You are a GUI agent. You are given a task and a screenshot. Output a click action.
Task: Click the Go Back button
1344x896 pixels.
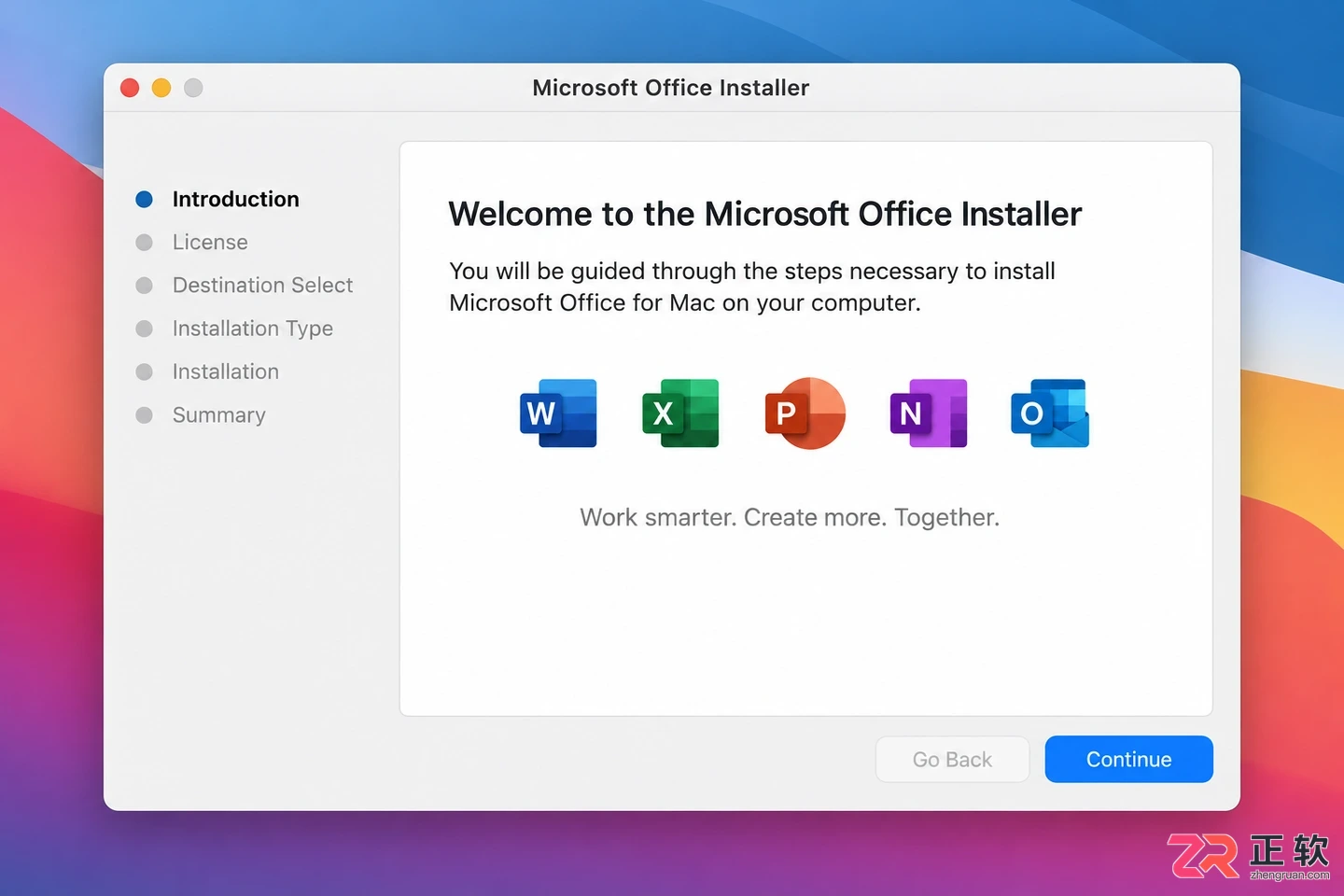point(952,760)
